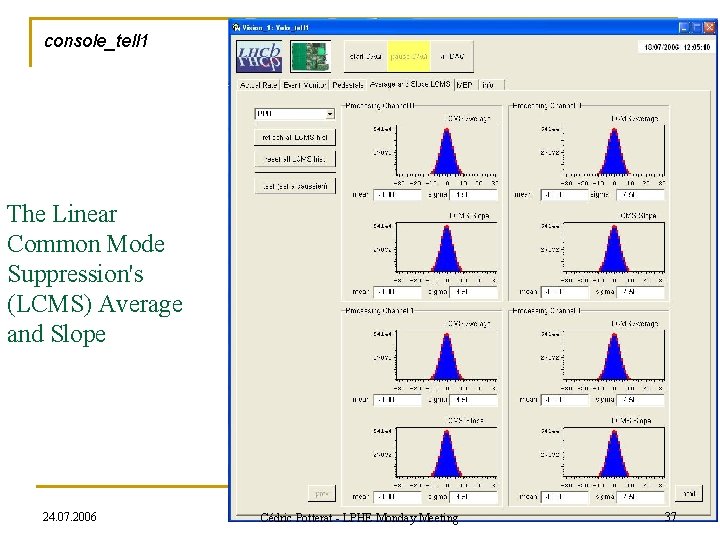Click mean field under top-right Slope histogram
Viewport: 720px width, 540px height.
tap(565, 292)
